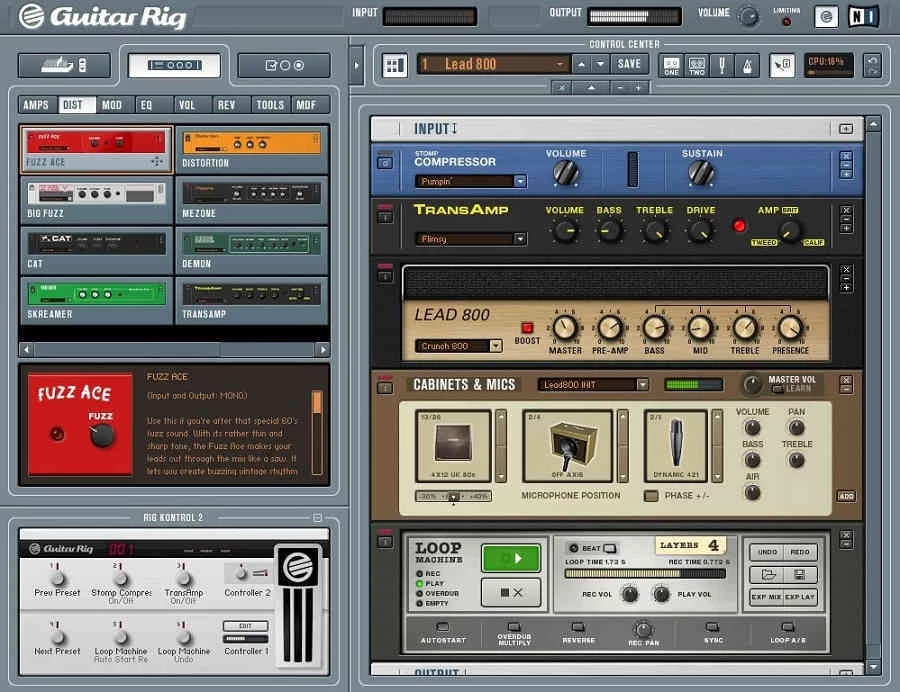
Task: Open the Compressor preset dropdown showing Pumpin'
Action: (470, 181)
